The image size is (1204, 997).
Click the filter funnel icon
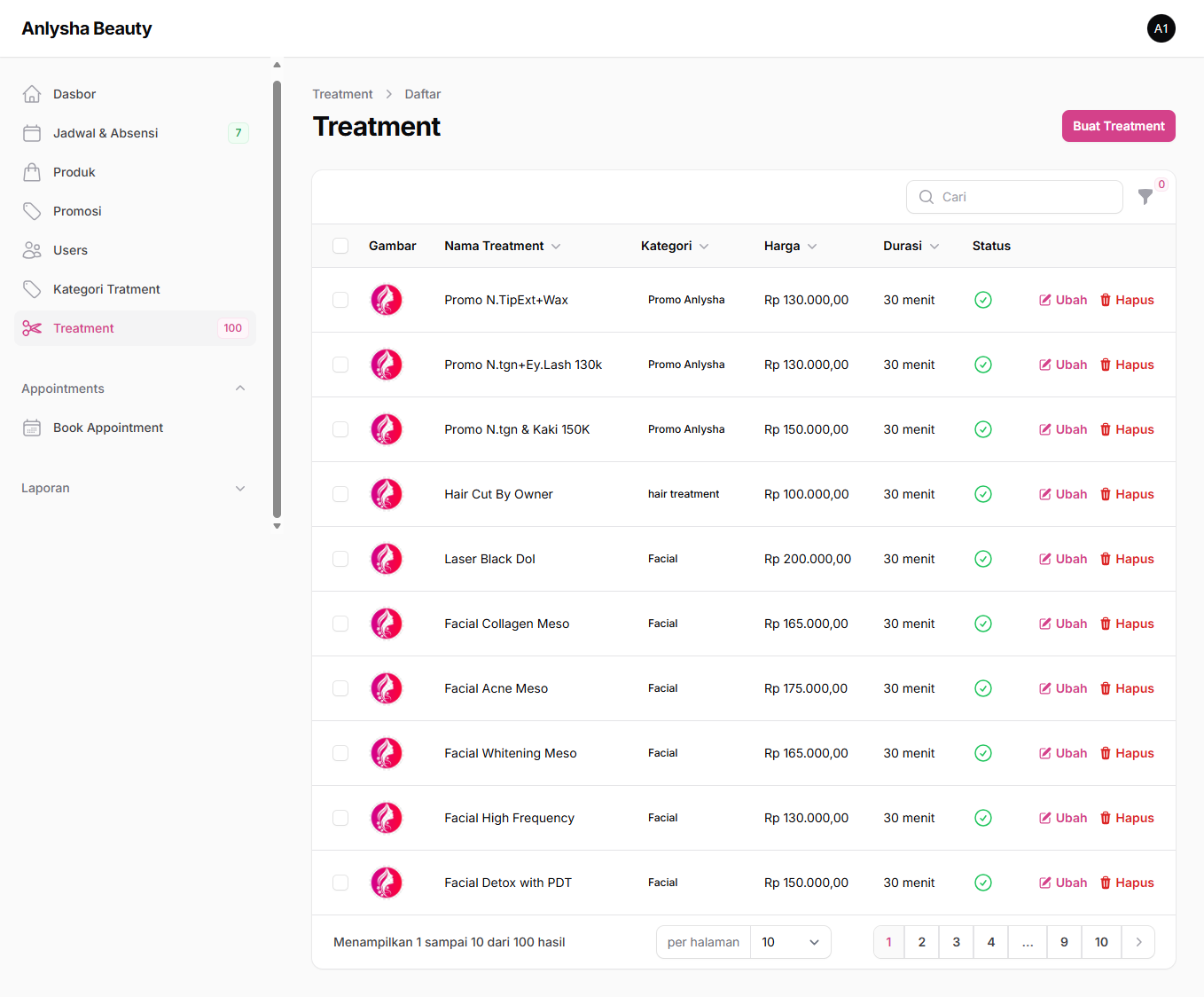tap(1145, 197)
